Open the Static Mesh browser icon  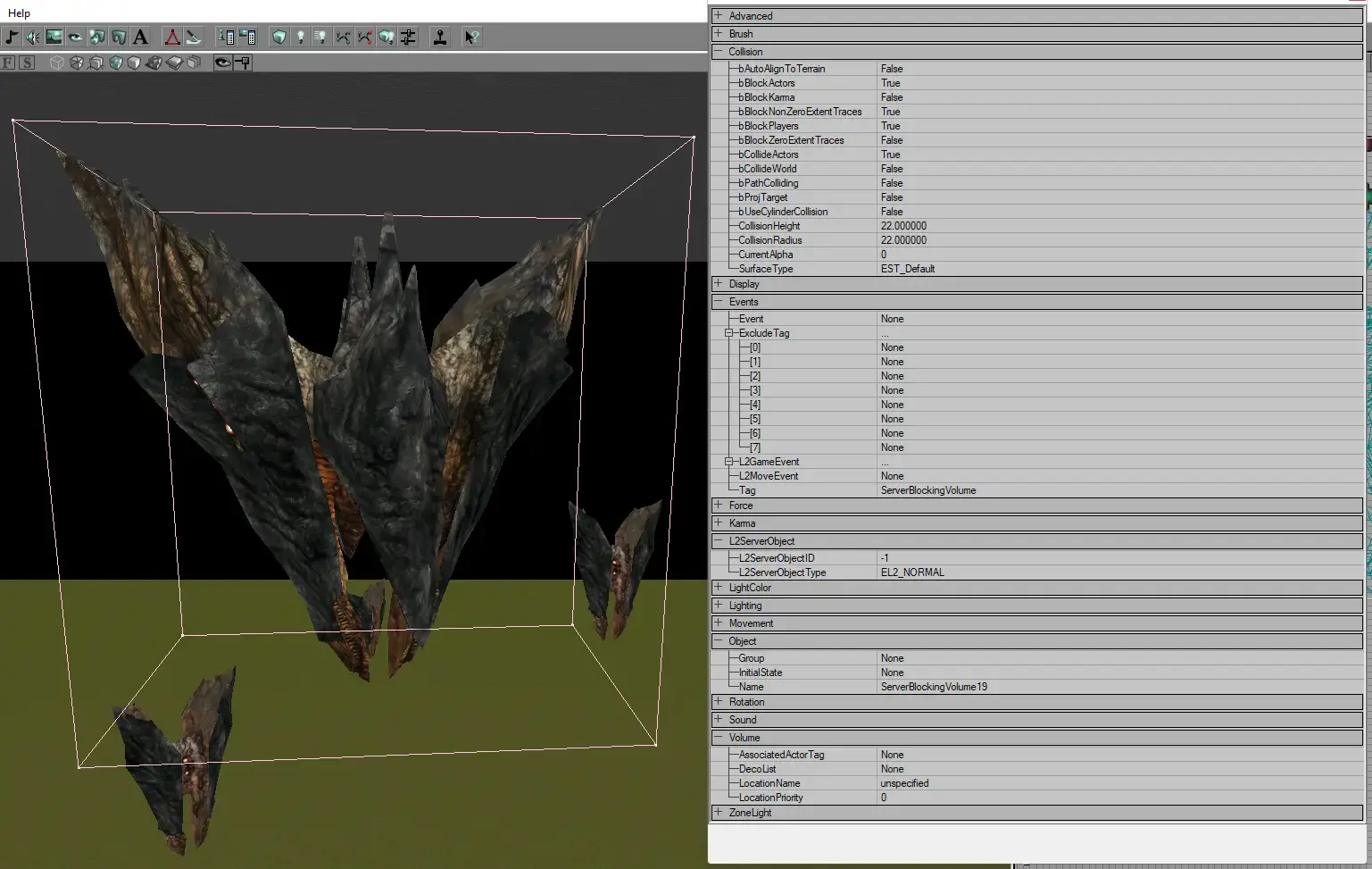[x=119, y=37]
